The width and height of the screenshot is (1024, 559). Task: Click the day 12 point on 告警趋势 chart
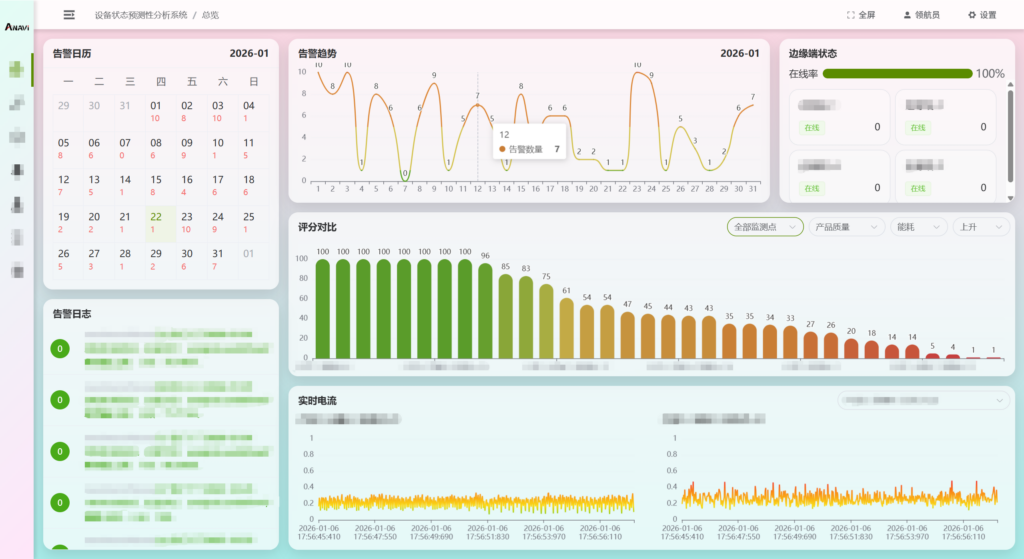pyautogui.click(x=477, y=105)
